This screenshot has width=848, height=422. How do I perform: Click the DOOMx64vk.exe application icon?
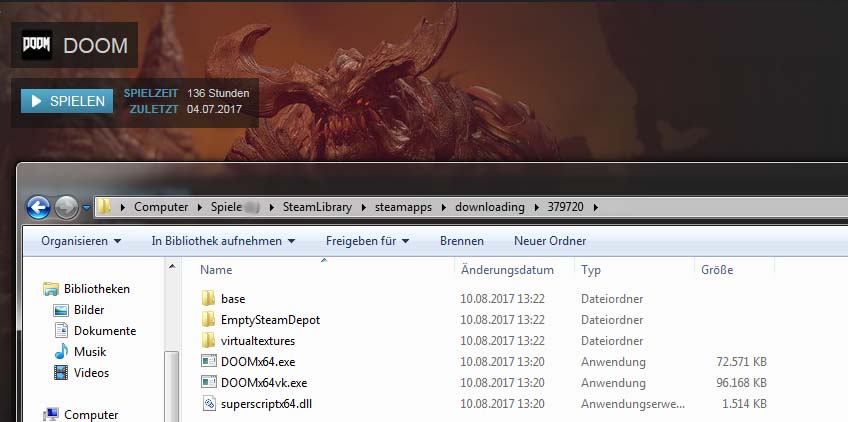(x=209, y=383)
